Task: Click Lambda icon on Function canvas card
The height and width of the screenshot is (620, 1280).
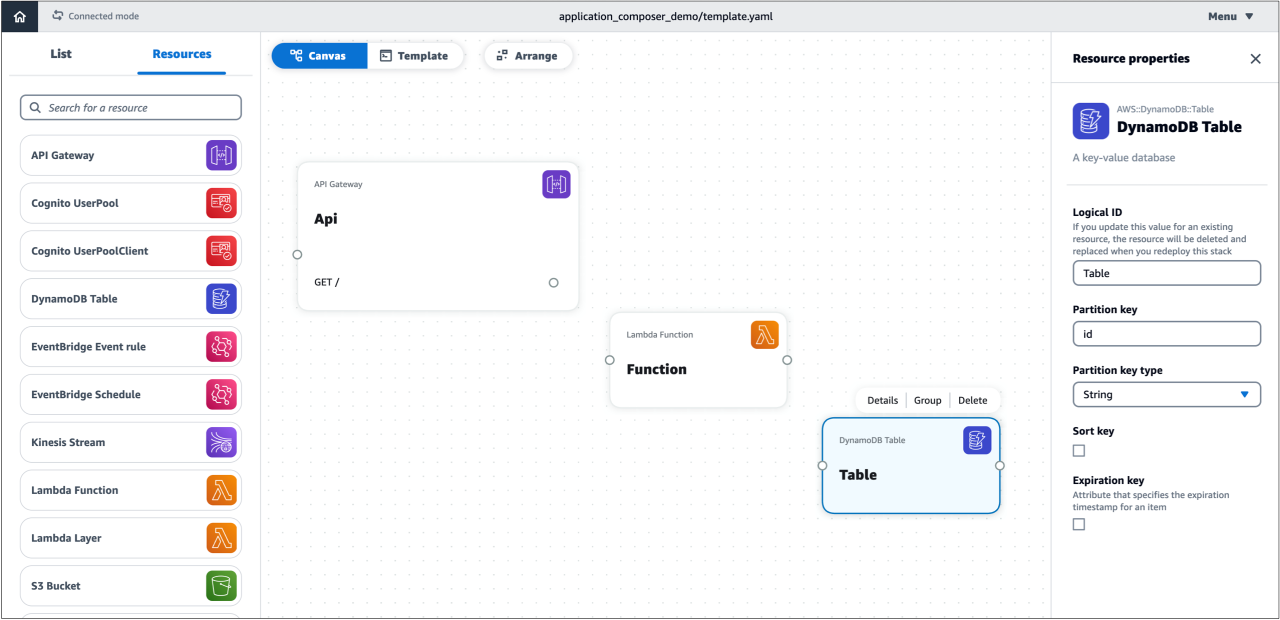Action: click(x=764, y=335)
